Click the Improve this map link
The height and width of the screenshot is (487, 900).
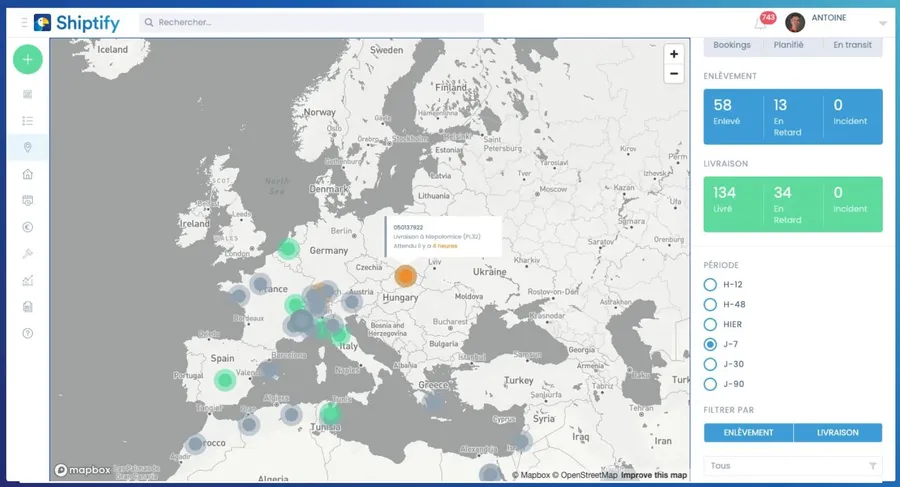[654, 475]
